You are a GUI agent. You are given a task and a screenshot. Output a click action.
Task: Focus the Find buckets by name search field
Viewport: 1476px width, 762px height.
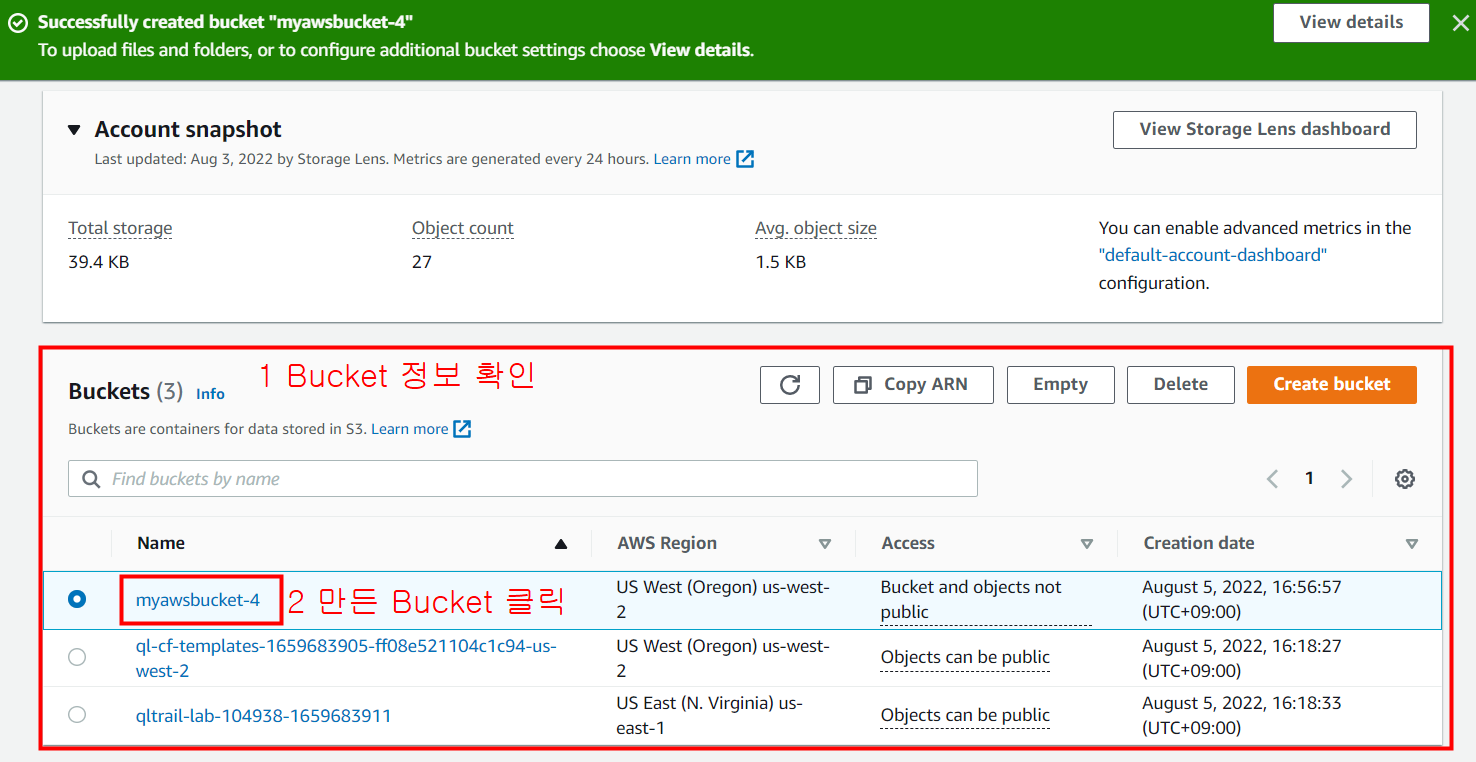(522, 479)
